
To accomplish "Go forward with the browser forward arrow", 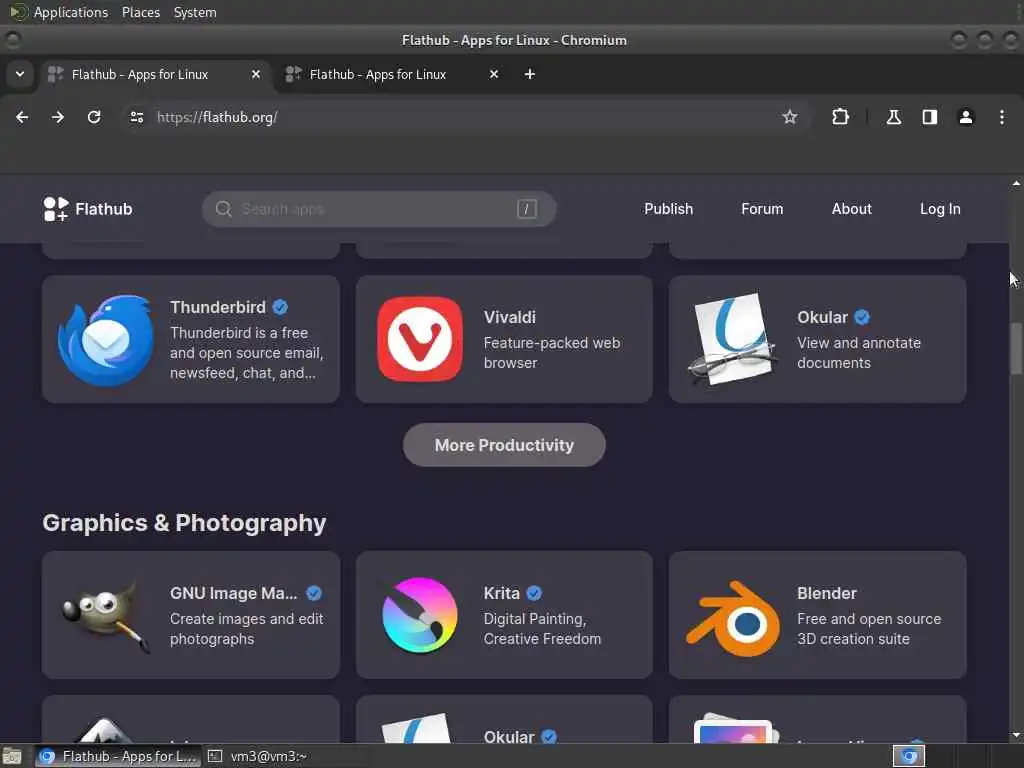I will tap(58, 117).
